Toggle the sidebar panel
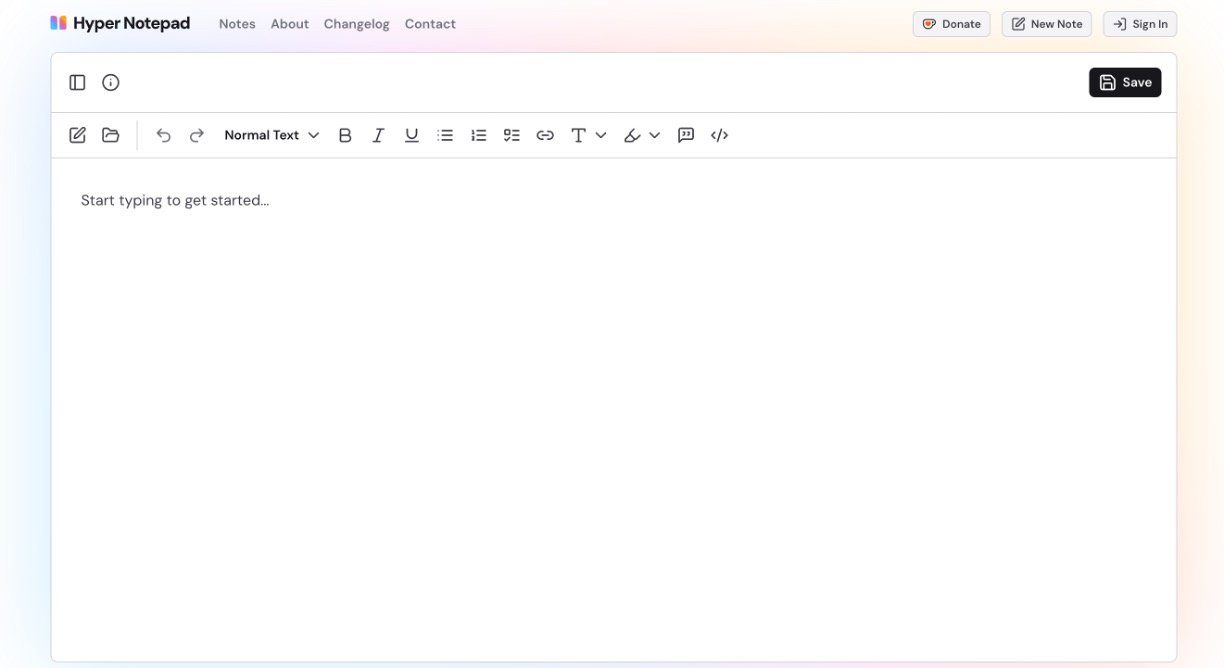 point(77,82)
